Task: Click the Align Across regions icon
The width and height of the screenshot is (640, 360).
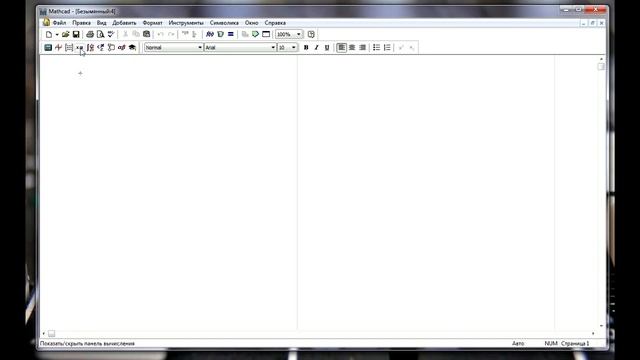Action: (x=185, y=34)
